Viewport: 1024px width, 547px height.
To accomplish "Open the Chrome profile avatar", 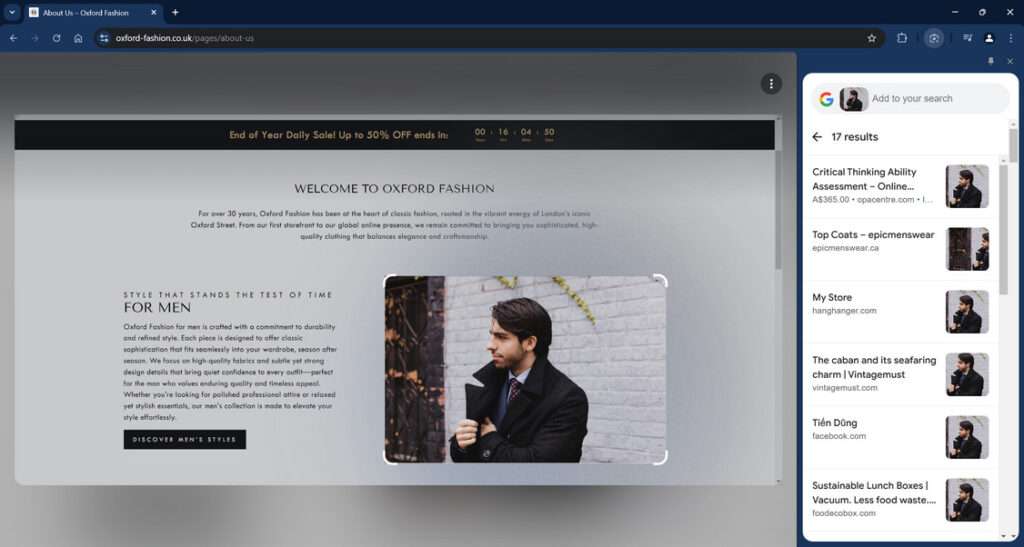I will tap(989, 39).
